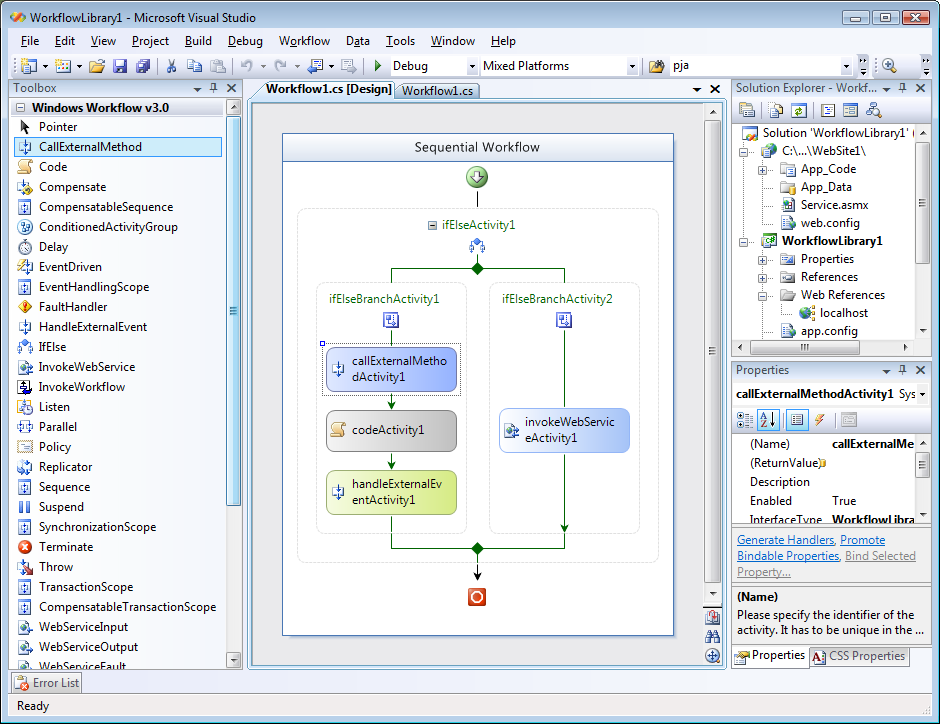Toggle auto-hide pin on Solution Explorer
This screenshot has height=724, width=940.
click(902, 88)
